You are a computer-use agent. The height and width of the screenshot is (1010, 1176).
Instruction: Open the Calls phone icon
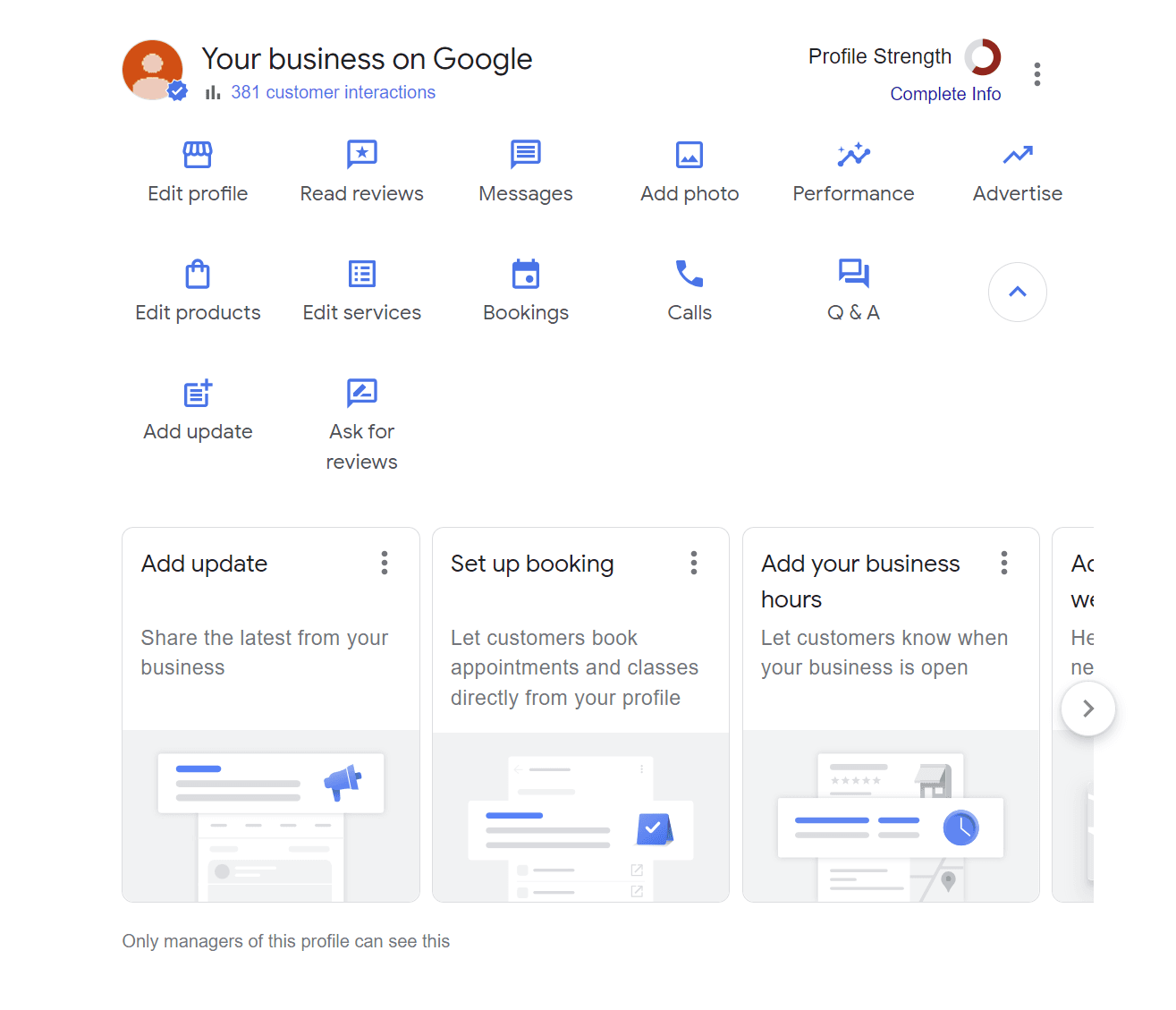pos(690,274)
